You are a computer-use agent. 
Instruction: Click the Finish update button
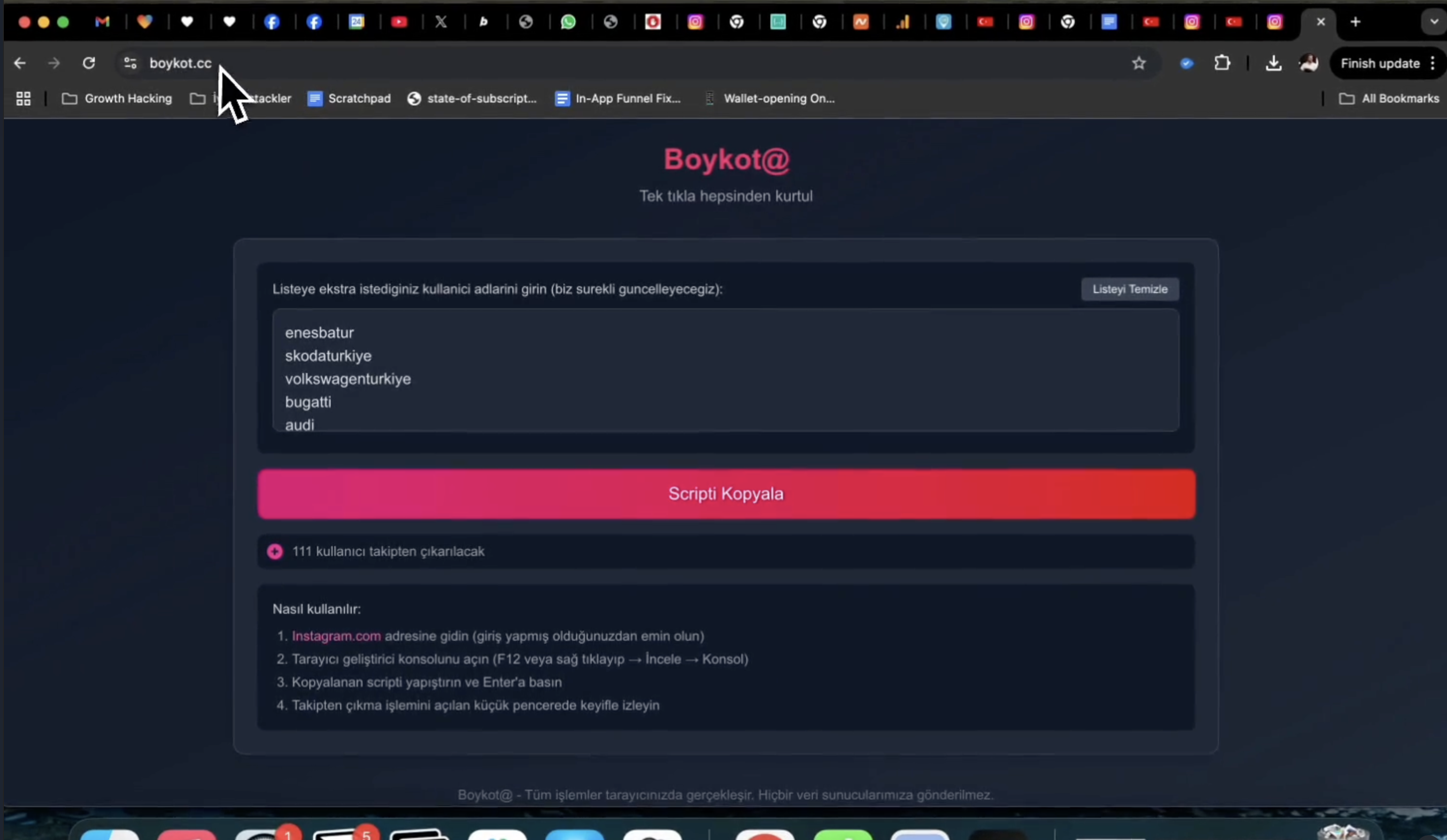[1380, 63]
